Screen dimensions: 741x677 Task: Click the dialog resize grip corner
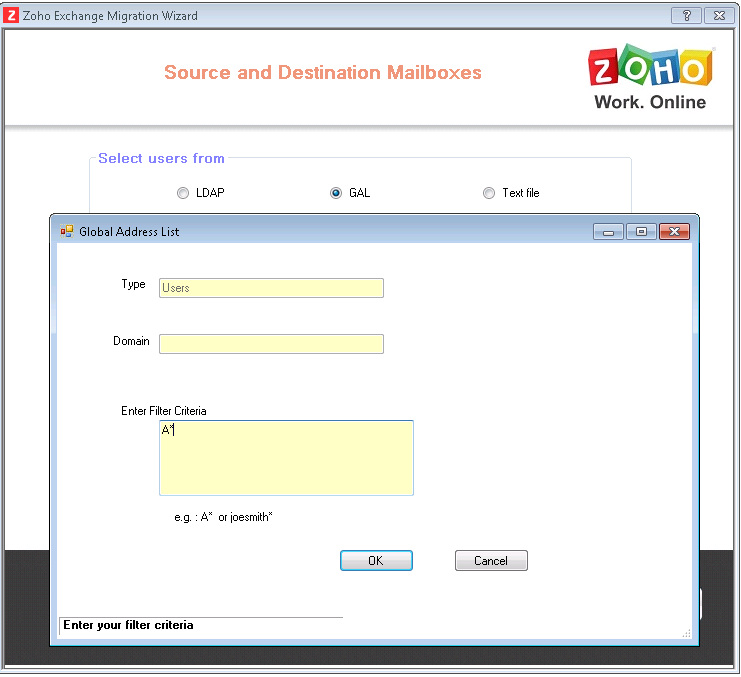pos(687,634)
